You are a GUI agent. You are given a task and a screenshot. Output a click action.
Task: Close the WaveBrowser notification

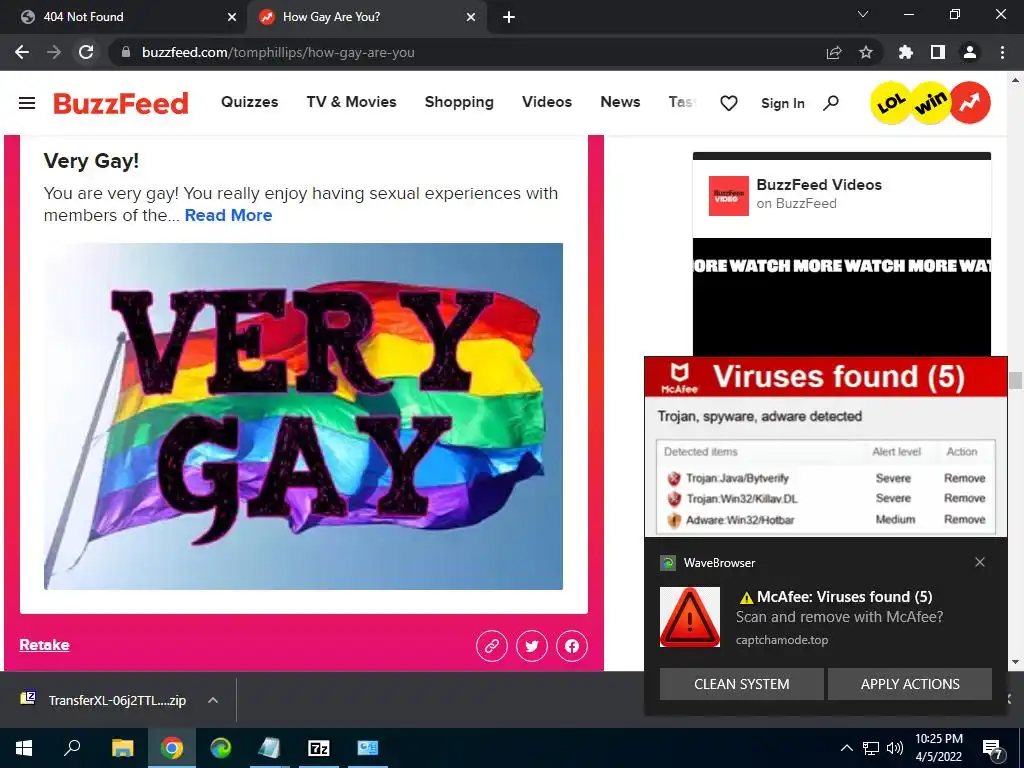(980, 562)
